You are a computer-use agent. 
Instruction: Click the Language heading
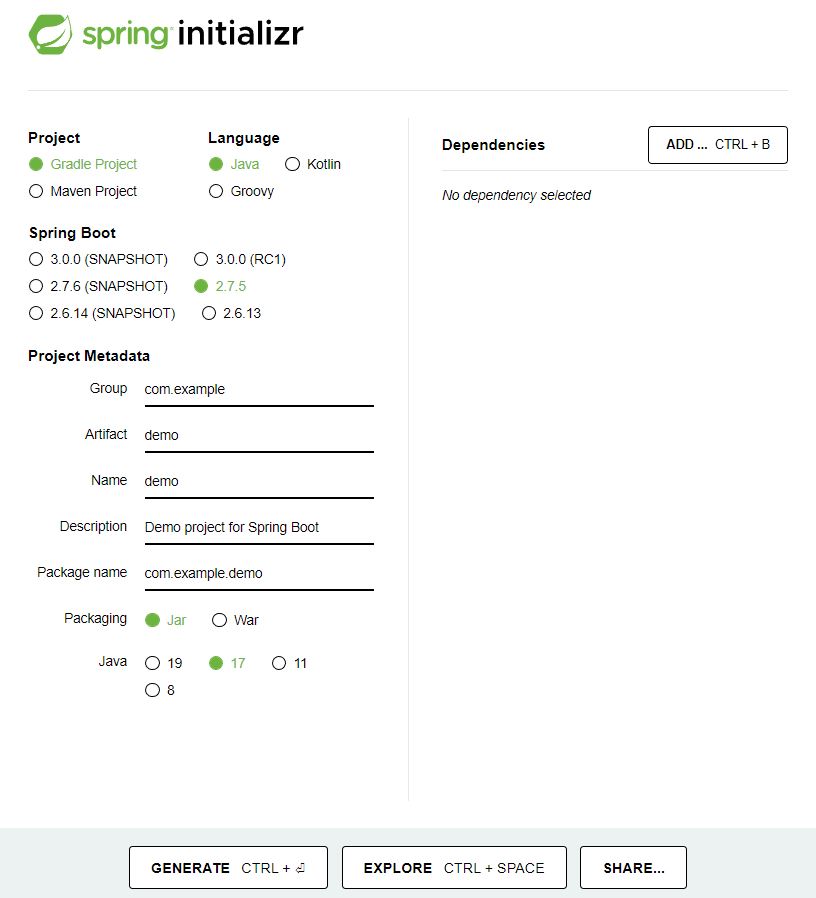pos(243,138)
